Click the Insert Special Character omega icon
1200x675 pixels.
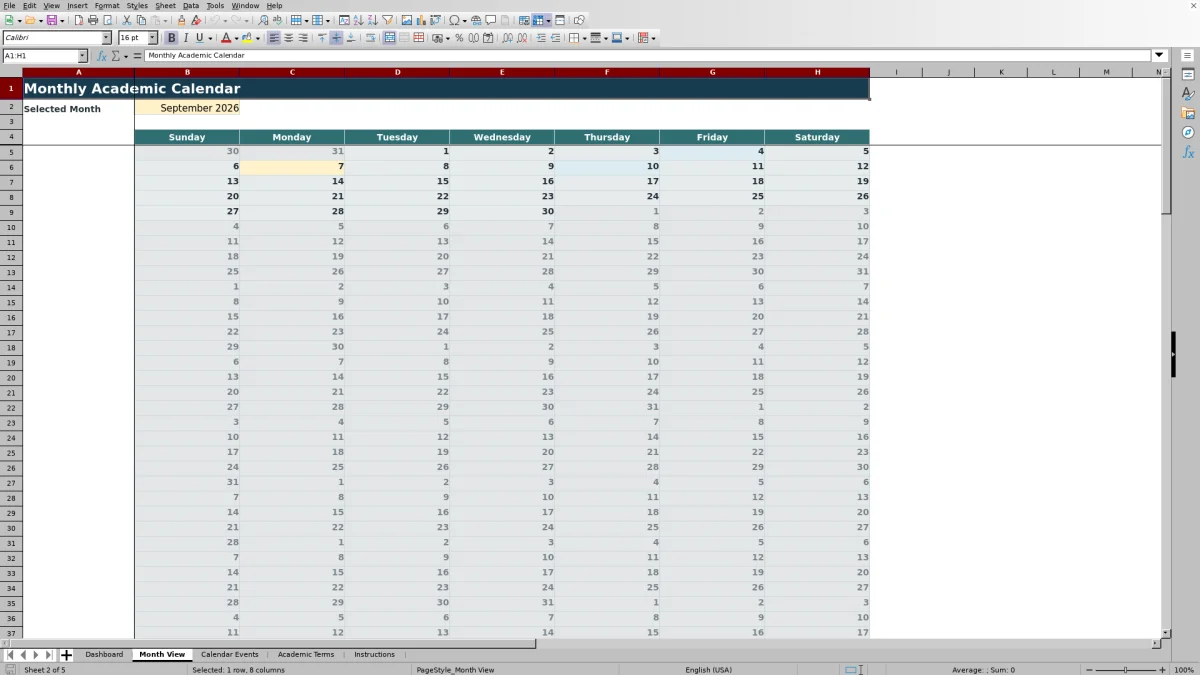pyautogui.click(x=454, y=20)
